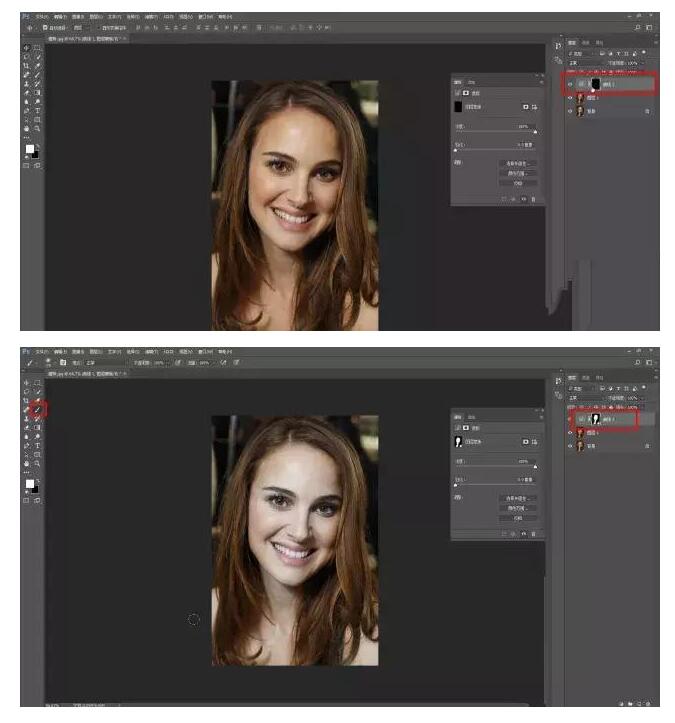Viewport: 675px width, 723px height.
Task: Hide the top adjustment layer in lower screenshot
Action: 570,419
